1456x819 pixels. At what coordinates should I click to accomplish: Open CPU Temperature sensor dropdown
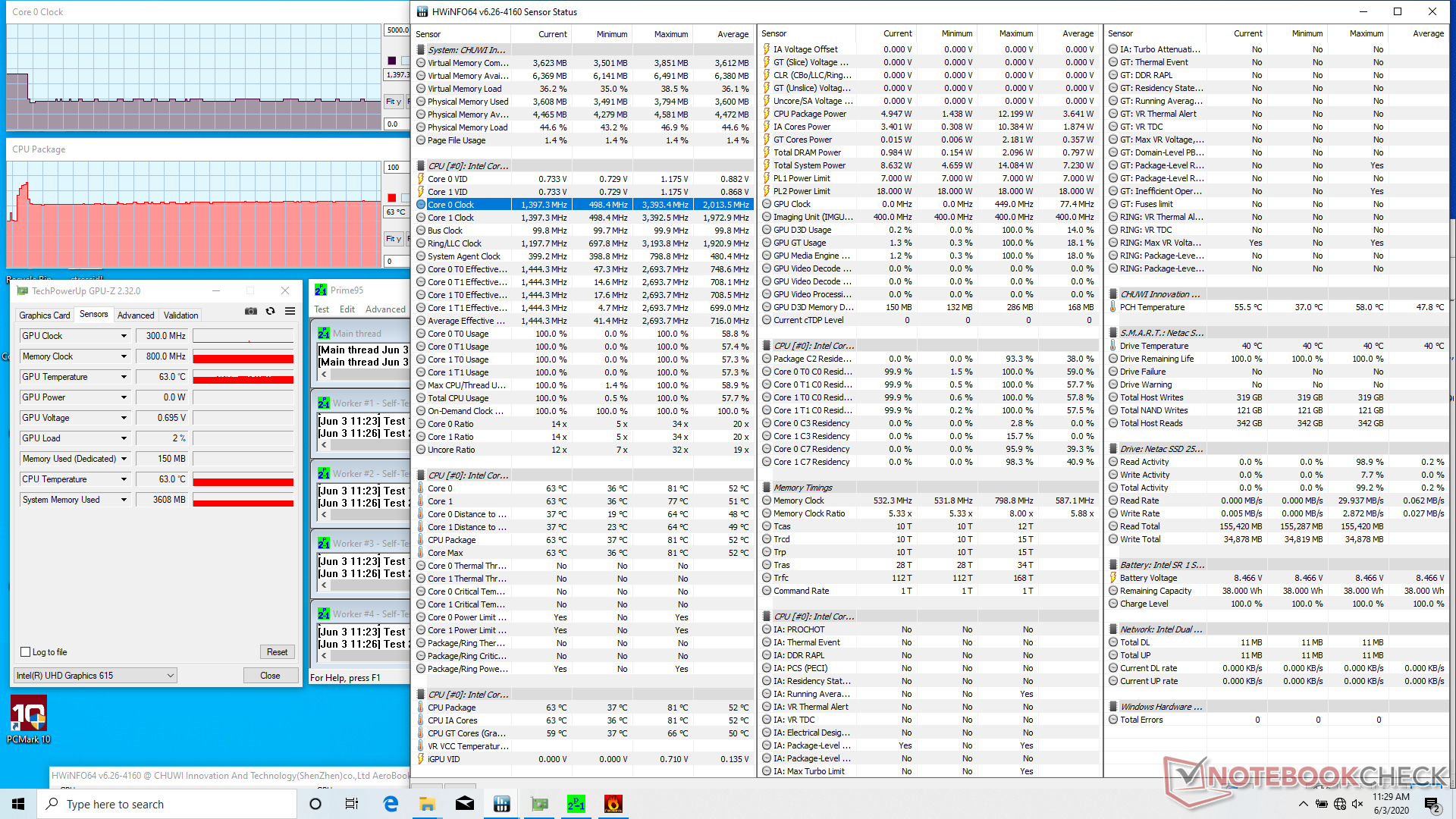[x=124, y=479]
